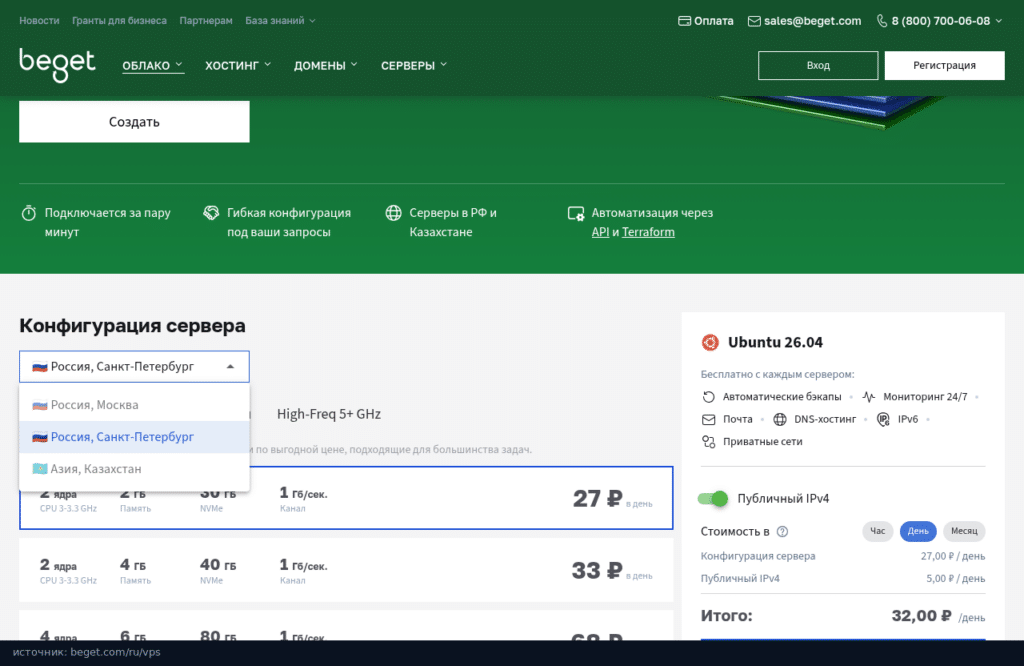Open Новости link

click(x=39, y=21)
